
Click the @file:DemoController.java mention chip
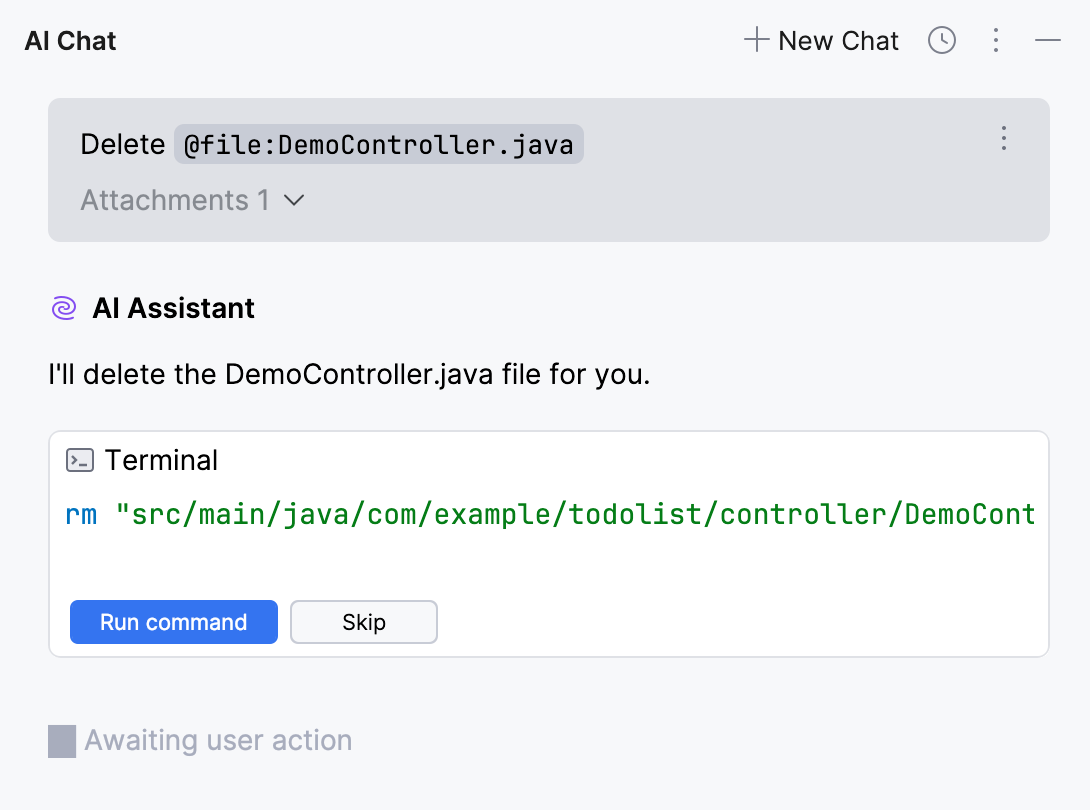click(x=379, y=145)
